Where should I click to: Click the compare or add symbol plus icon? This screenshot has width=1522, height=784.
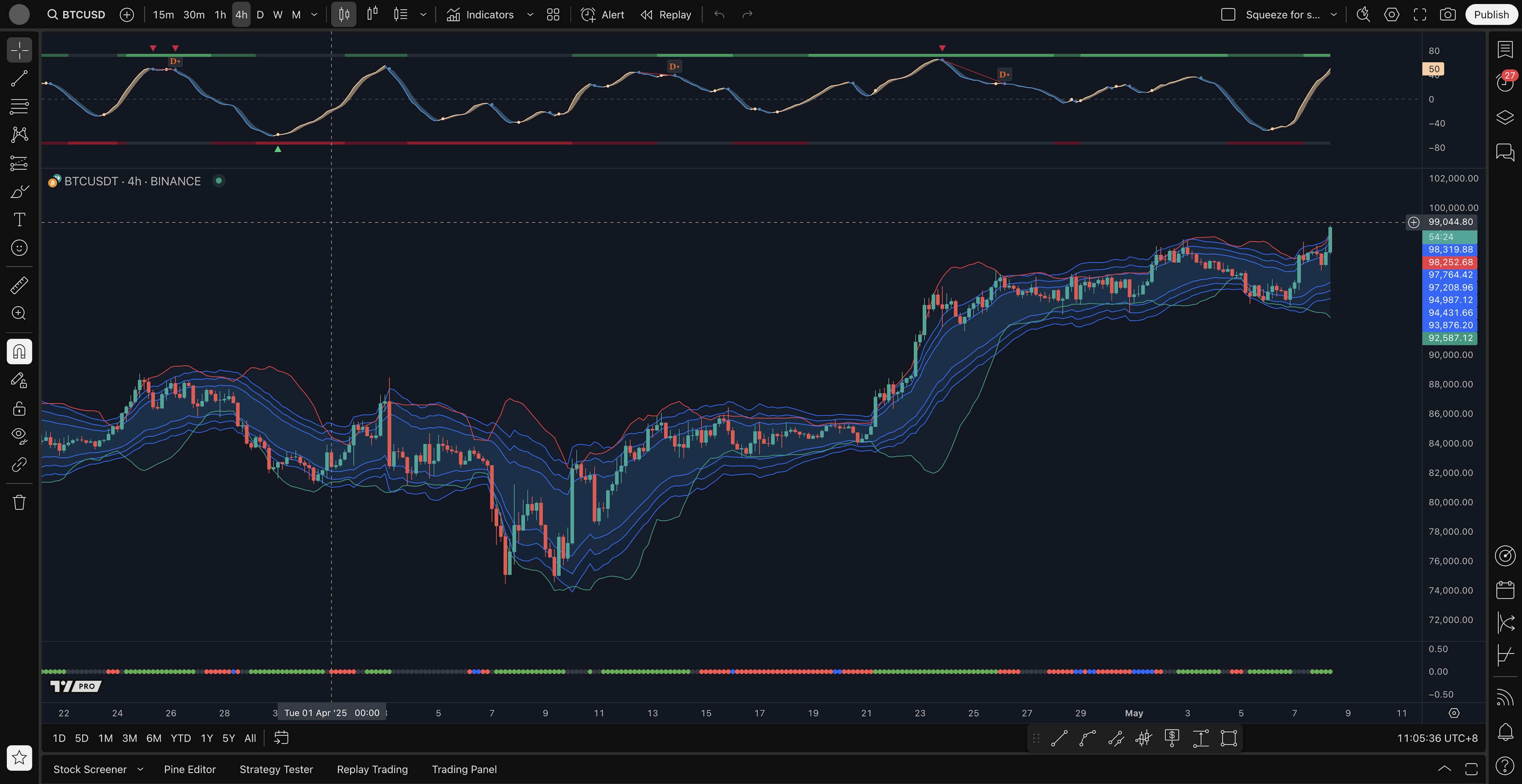pos(126,15)
